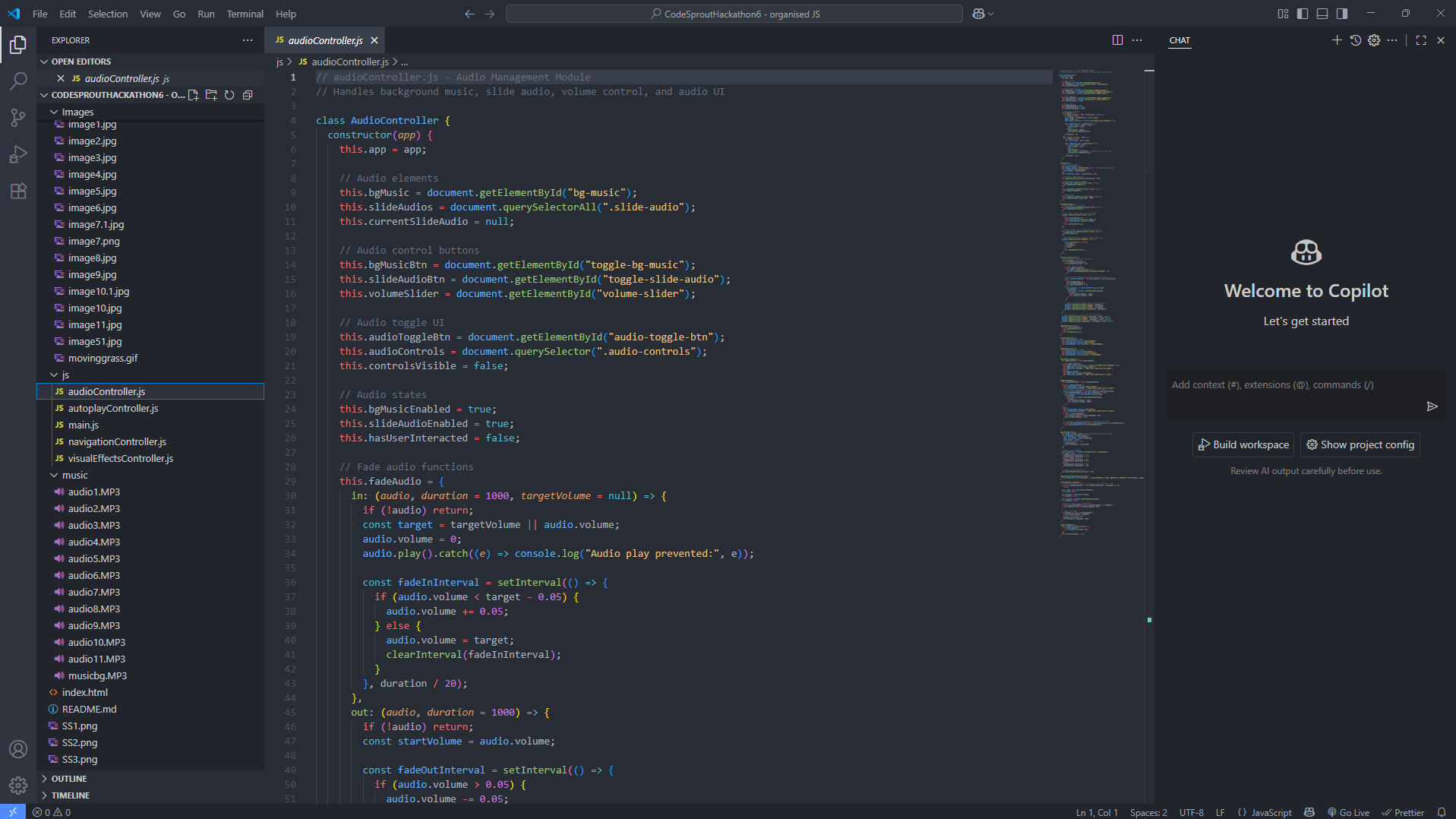Open the Run and Debug view

[18, 154]
